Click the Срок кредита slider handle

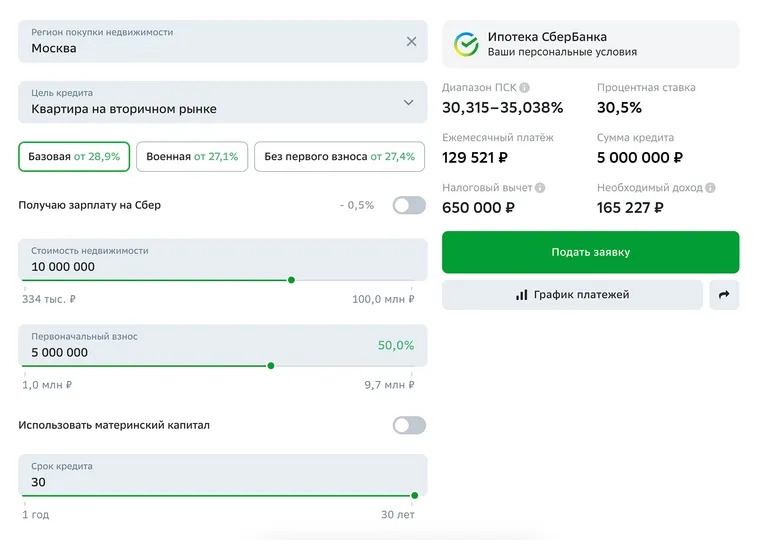pos(414,495)
